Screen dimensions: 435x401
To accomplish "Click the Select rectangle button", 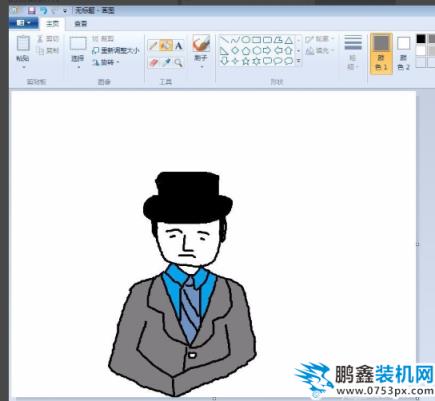I will 78,49.
